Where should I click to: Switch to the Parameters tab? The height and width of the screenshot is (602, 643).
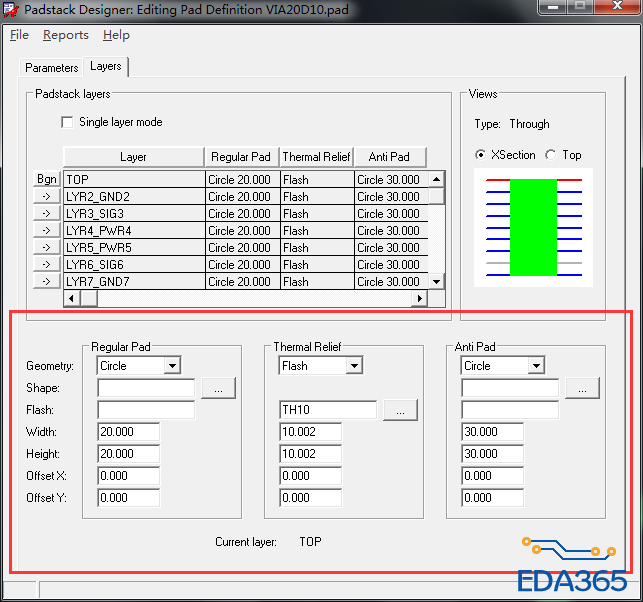(x=51, y=68)
